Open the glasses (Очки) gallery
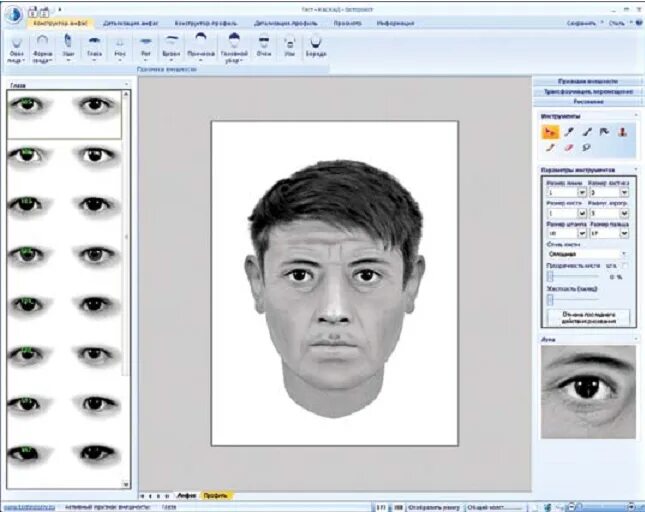Screen dimensions: 645x512 [x=264, y=47]
